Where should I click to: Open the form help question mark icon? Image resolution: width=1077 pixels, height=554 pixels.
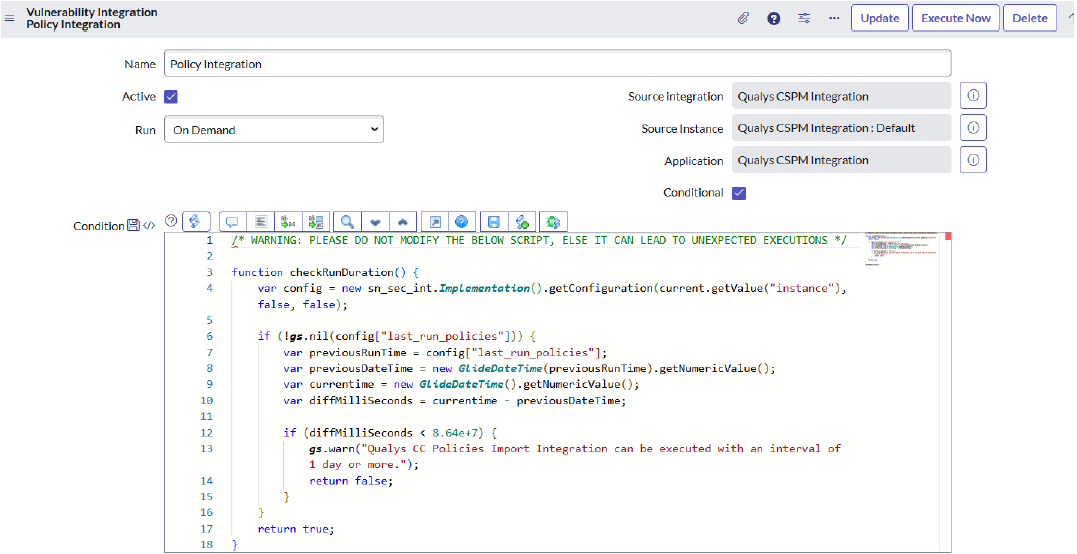click(773, 18)
